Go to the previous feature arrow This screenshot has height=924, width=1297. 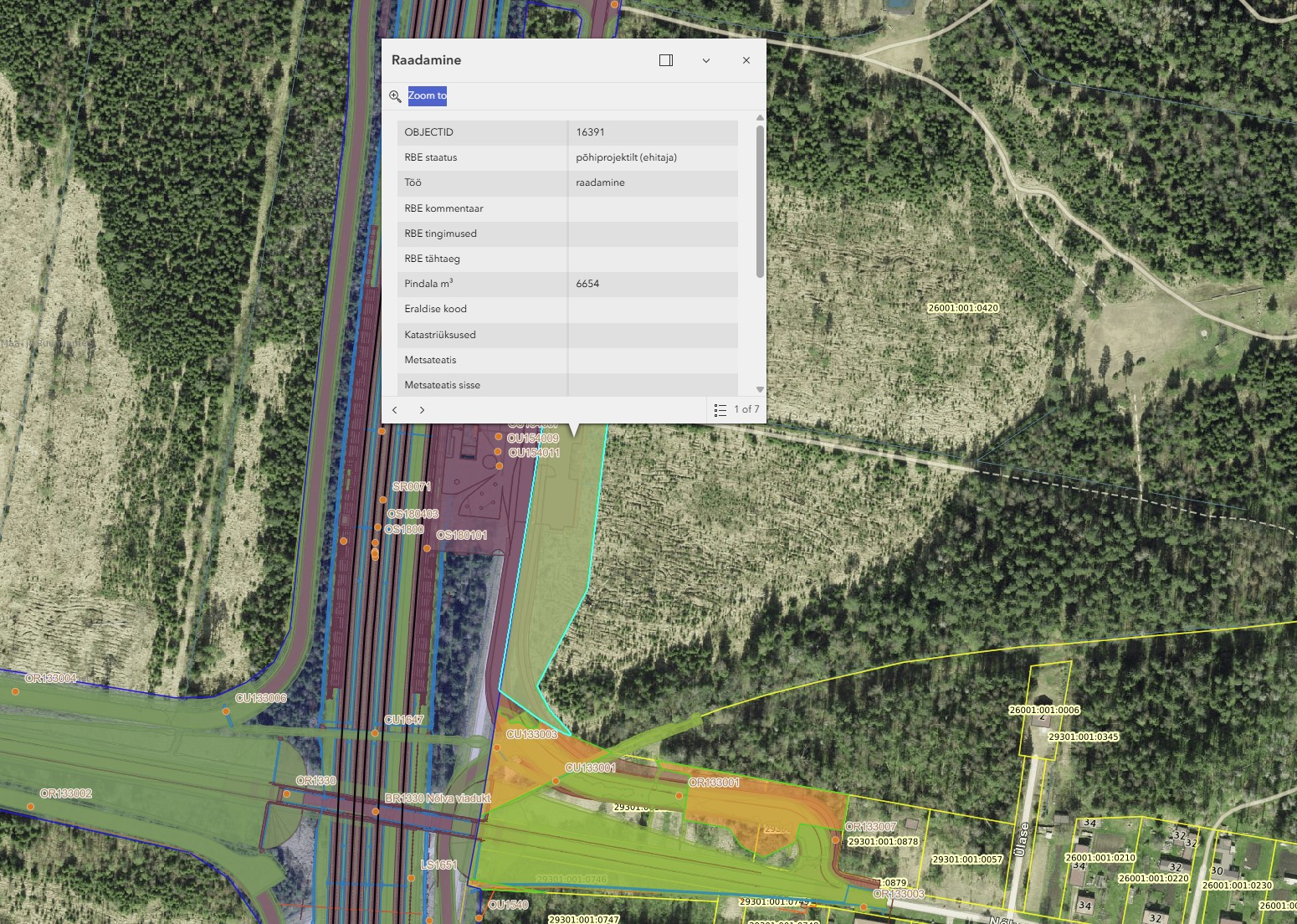[395, 410]
